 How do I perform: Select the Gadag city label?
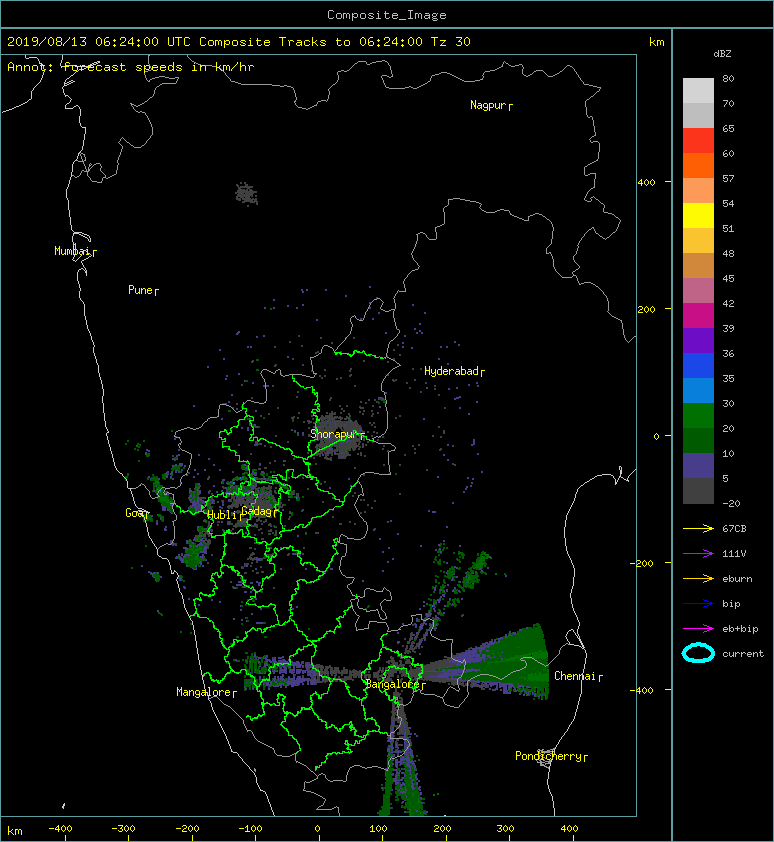click(x=258, y=511)
